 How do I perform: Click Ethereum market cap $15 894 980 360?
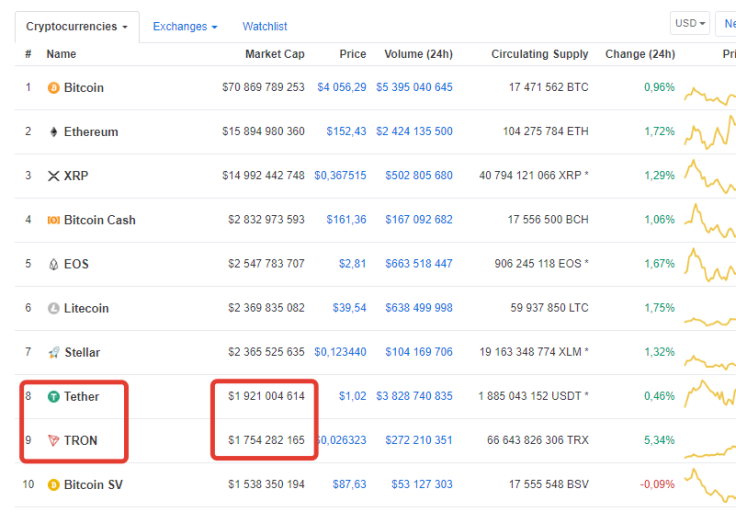pyautogui.click(x=263, y=131)
